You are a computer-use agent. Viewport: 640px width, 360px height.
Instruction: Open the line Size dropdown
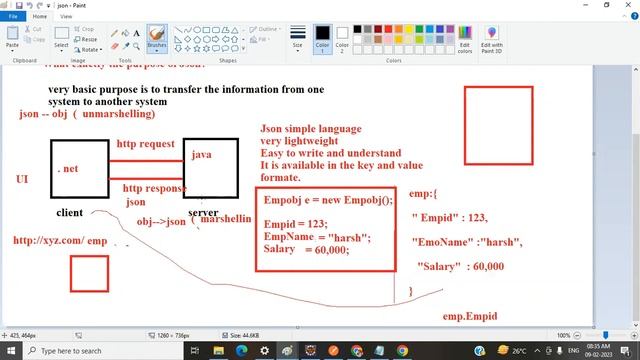pos(298,39)
